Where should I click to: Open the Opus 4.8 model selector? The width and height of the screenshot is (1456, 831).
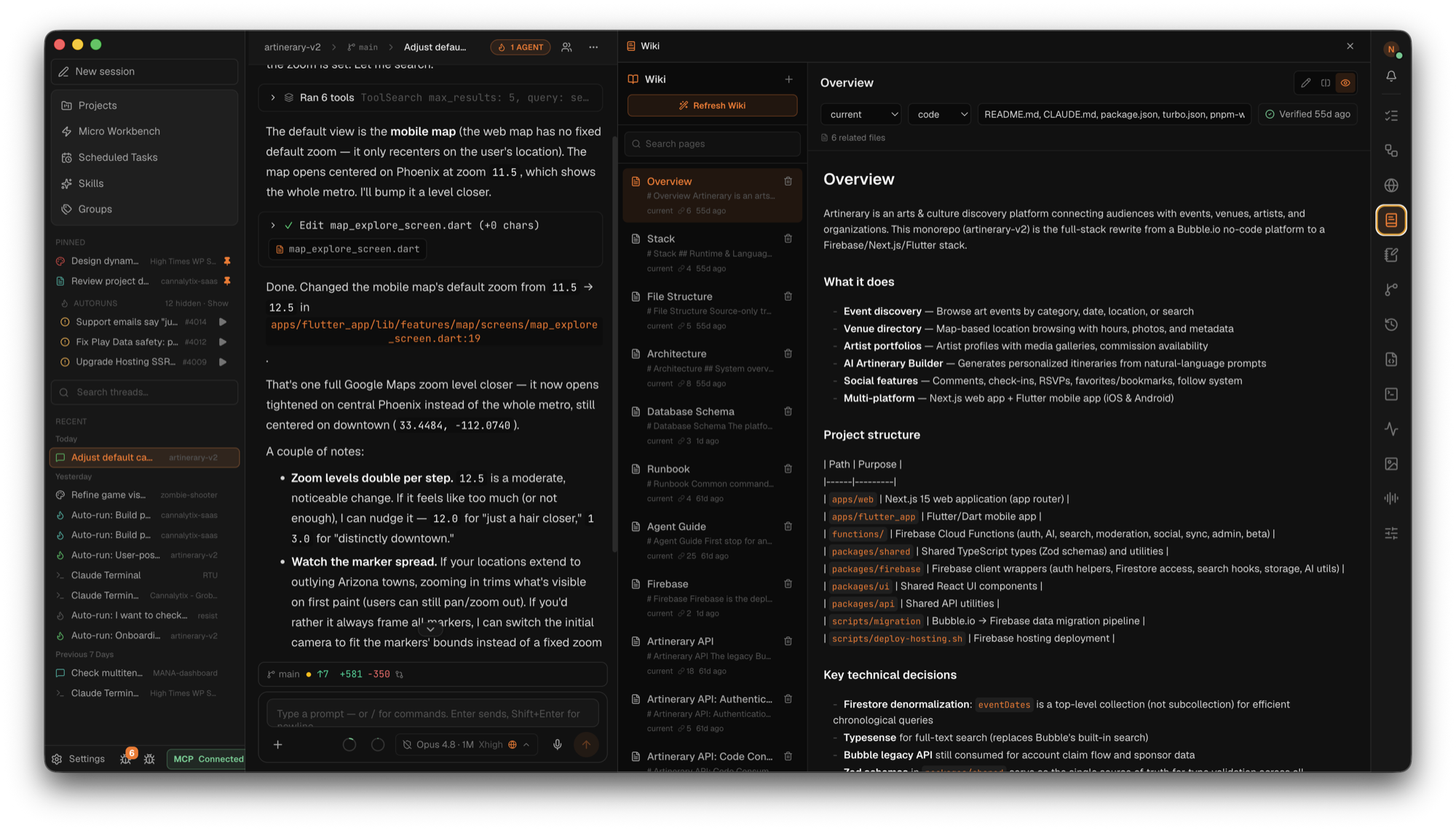point(466,744)
